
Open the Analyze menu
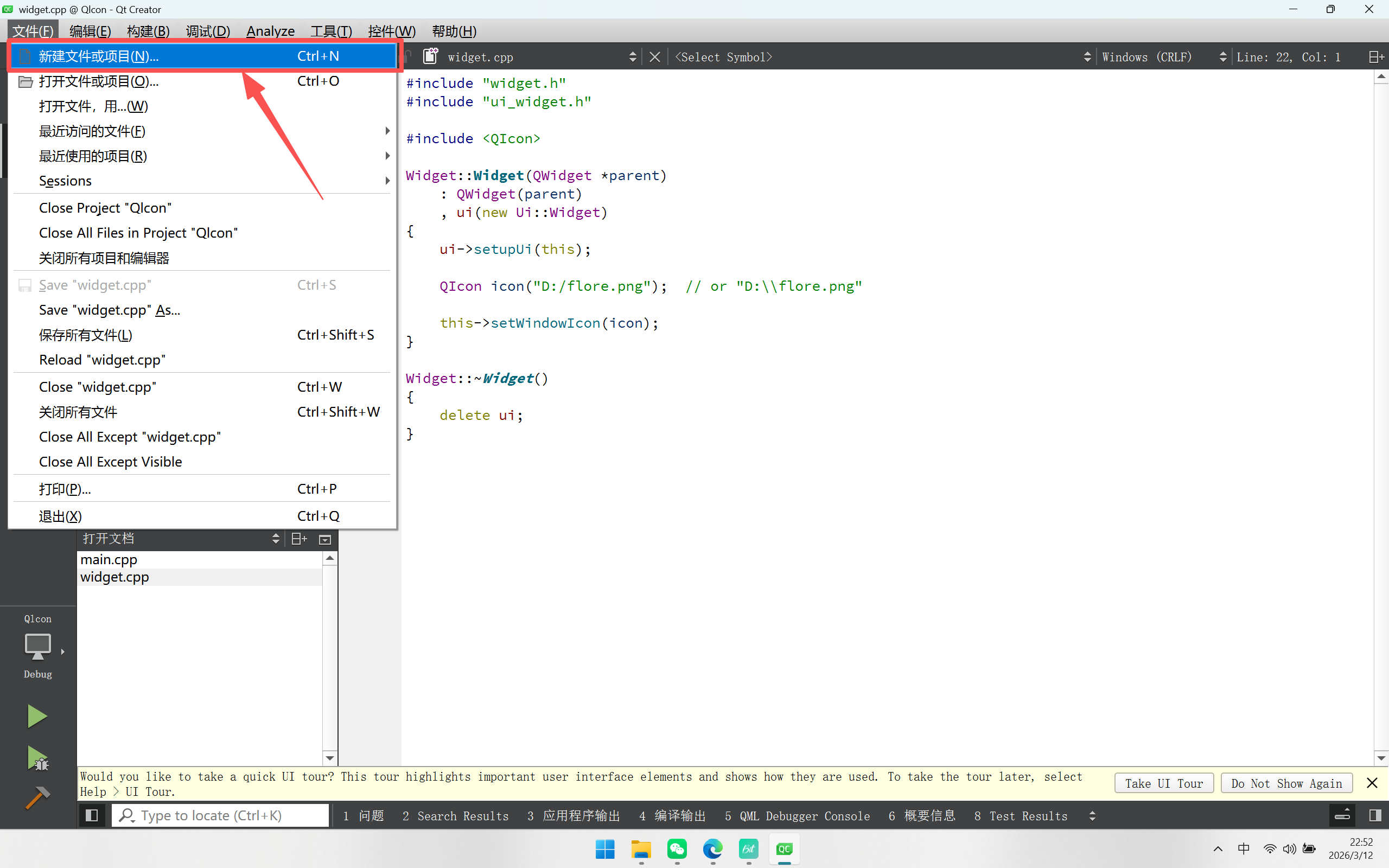click(270, 31)
